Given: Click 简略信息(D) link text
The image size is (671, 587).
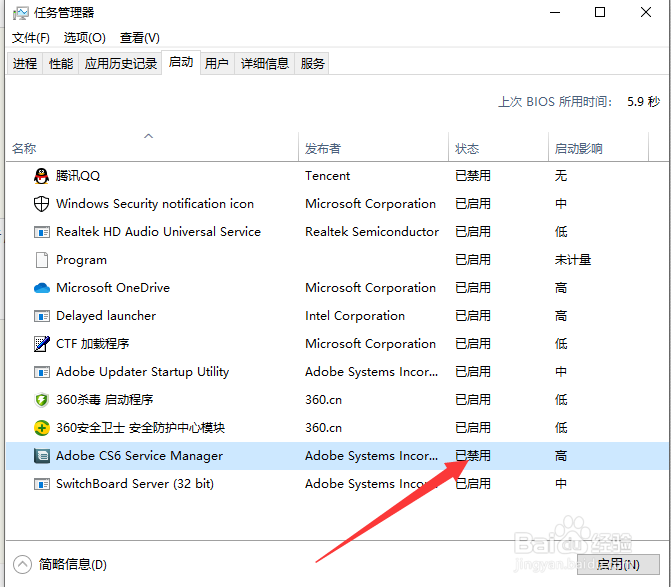Looking at the screenshot, I should pos(72,564).
